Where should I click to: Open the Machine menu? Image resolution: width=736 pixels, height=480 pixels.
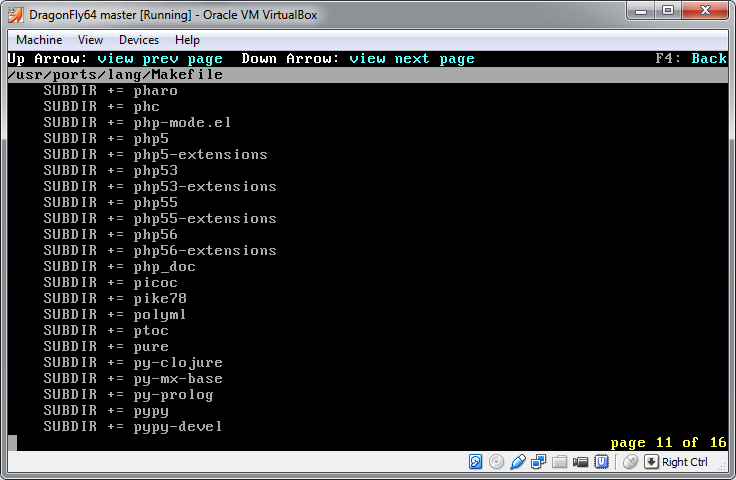point(39,40)
